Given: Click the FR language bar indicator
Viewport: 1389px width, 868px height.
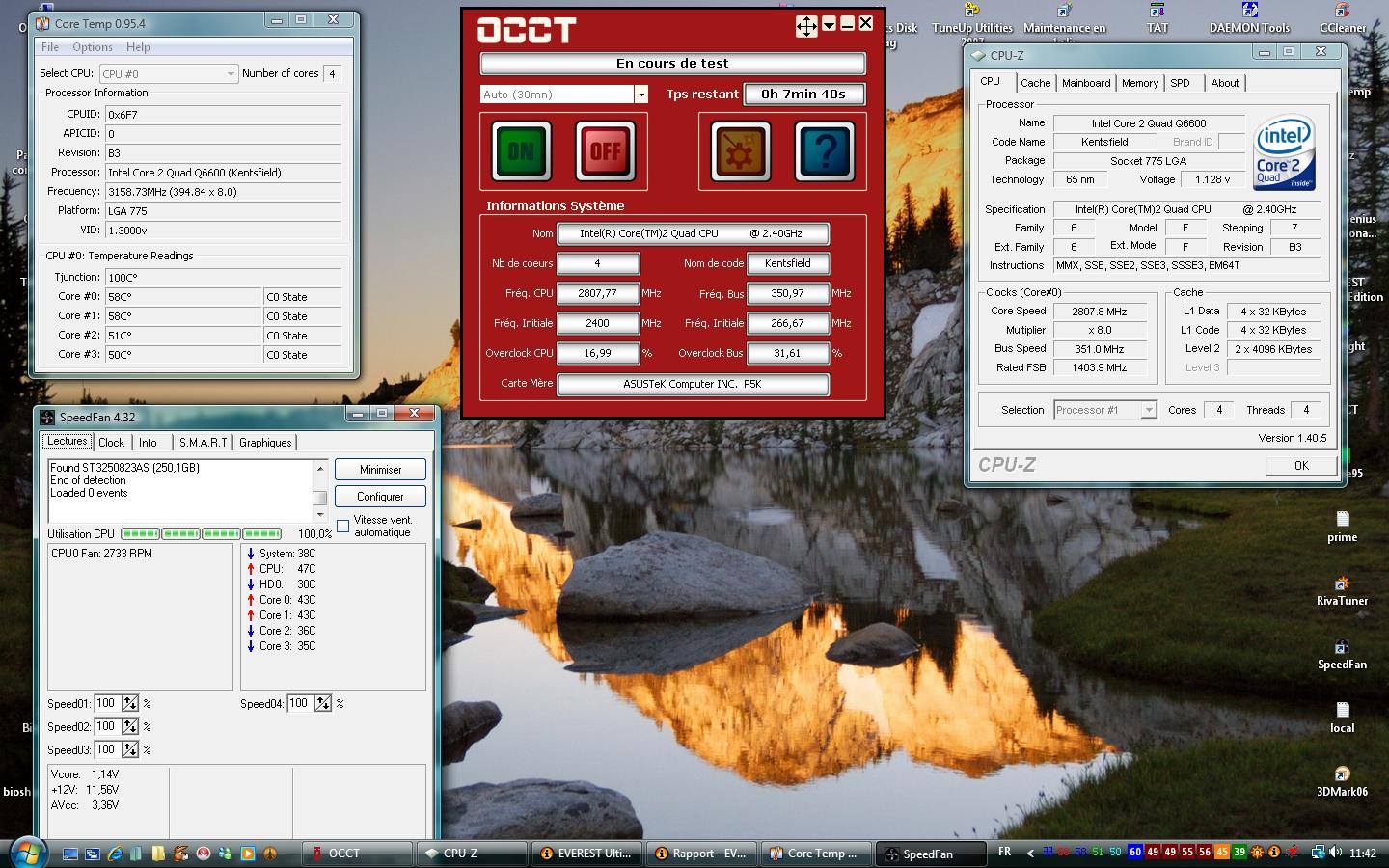Looking at the screenshot, I should coord(1005,853).
